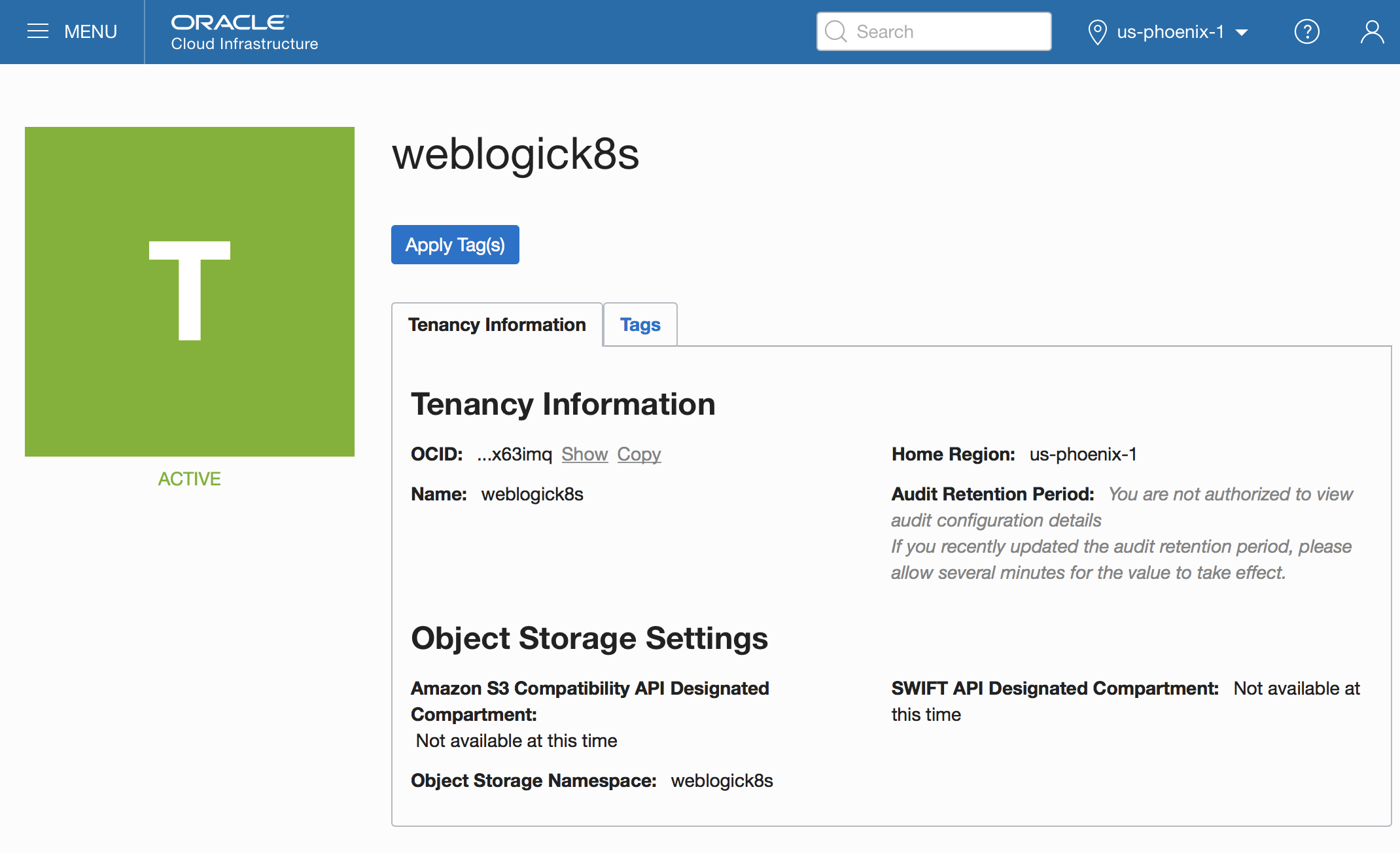Click the MENU text label
The width and height of the screenshot is (1400, 853).
90,31
